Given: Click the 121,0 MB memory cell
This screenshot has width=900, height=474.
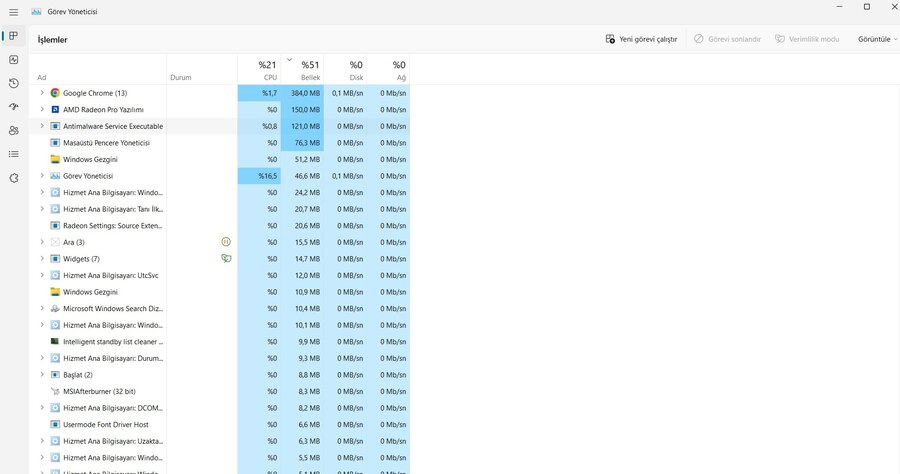Looking at the screenshot, I should [x=302, y=126].
